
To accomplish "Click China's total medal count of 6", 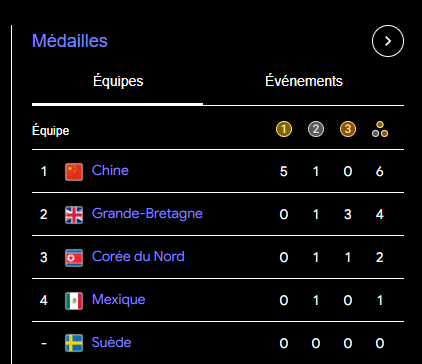I will click(x=380, y=171).
